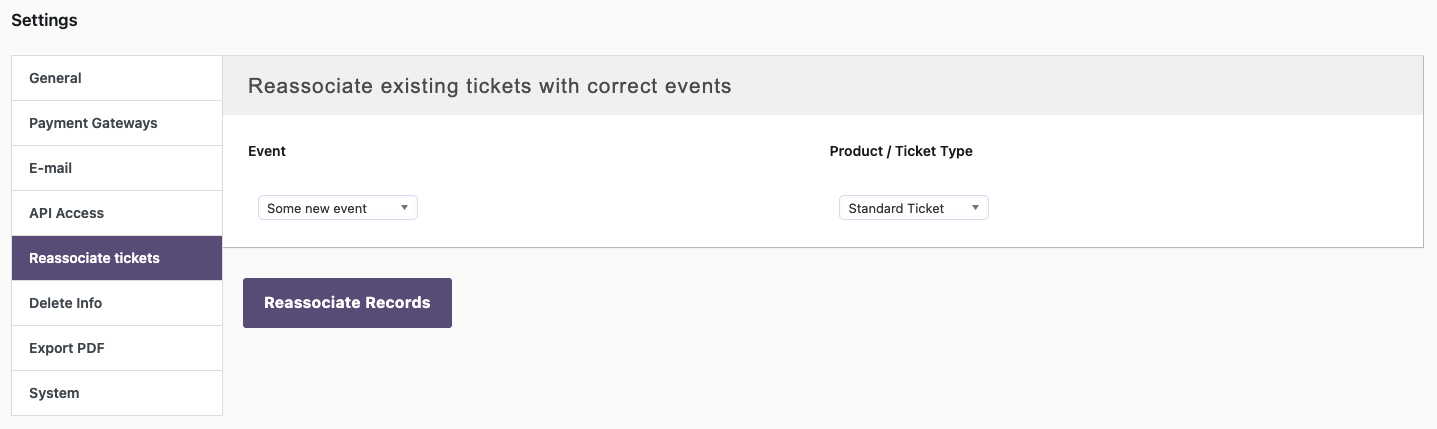Viewport: 1437px width, 429px height.
Task: Go to the E-mail settings tab
Action: coord(51,168)
